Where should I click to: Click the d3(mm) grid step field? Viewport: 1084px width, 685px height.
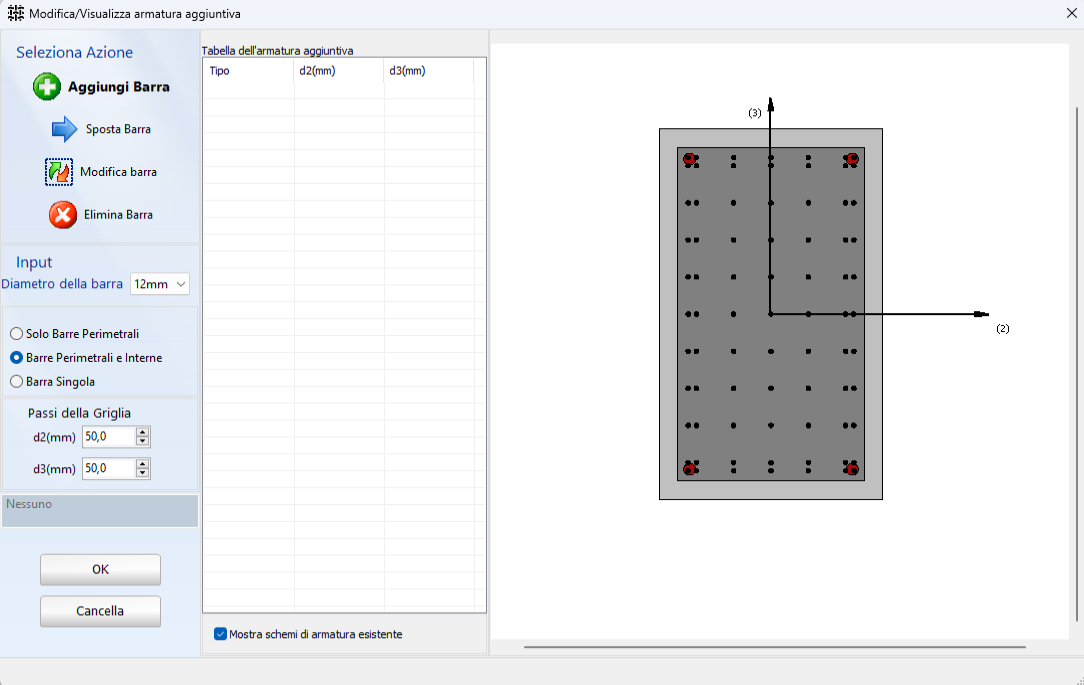pos(109,469)
